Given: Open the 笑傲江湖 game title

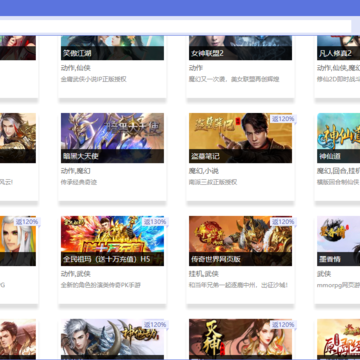Looking at the screenshot, I should (x=77, y=53).
